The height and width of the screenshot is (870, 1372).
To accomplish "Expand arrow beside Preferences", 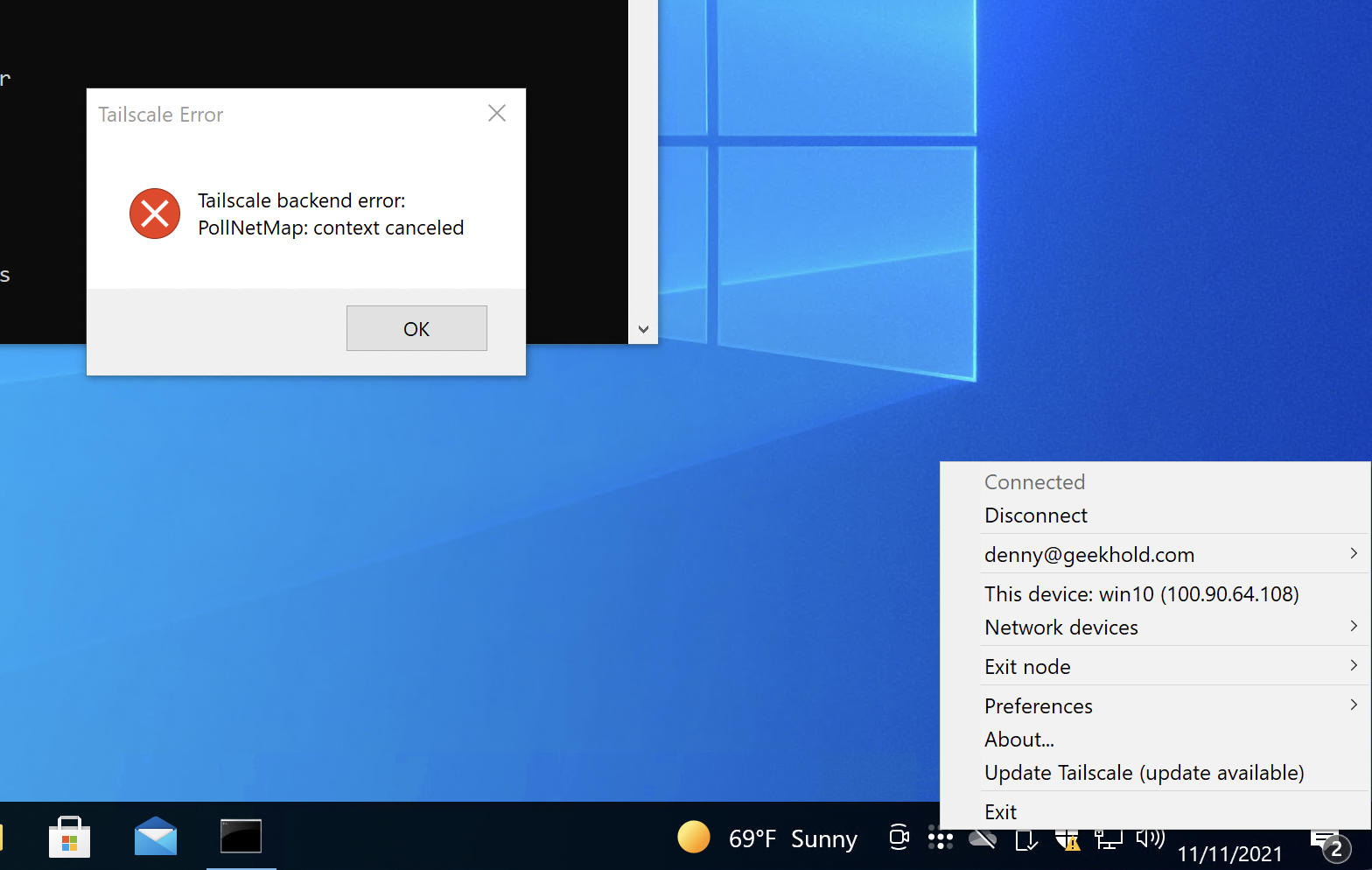I will pyautogui.click(x=1354, y=705).
